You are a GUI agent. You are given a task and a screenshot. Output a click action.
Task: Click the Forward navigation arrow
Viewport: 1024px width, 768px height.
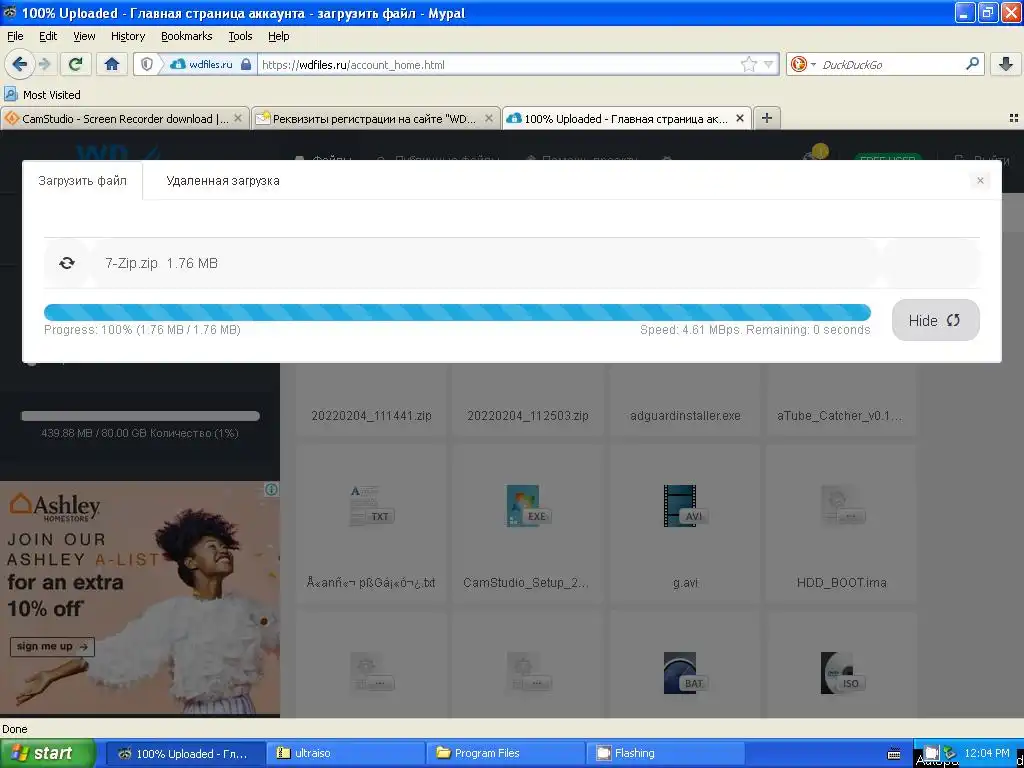coord(44,64)
